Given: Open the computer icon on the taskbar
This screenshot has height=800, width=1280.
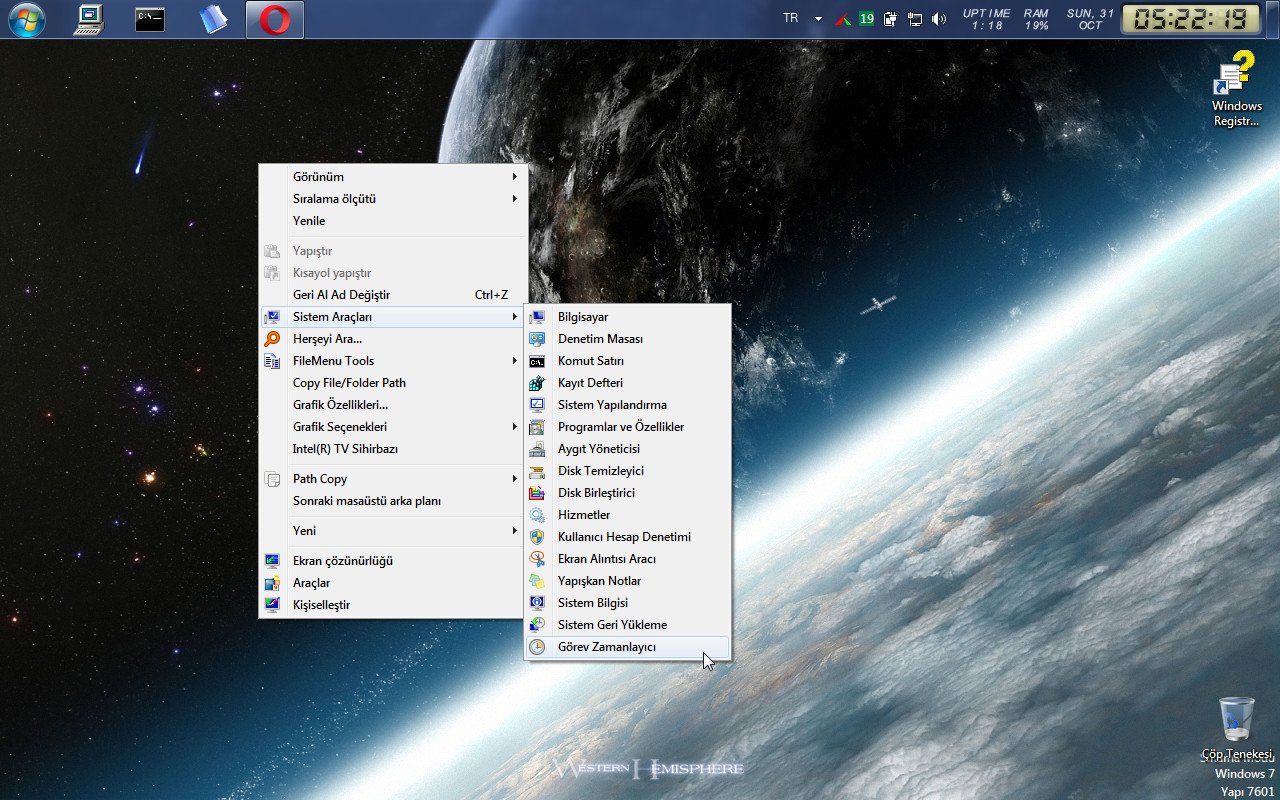Looking at the screenshot, I should click(x=89, y=19).
